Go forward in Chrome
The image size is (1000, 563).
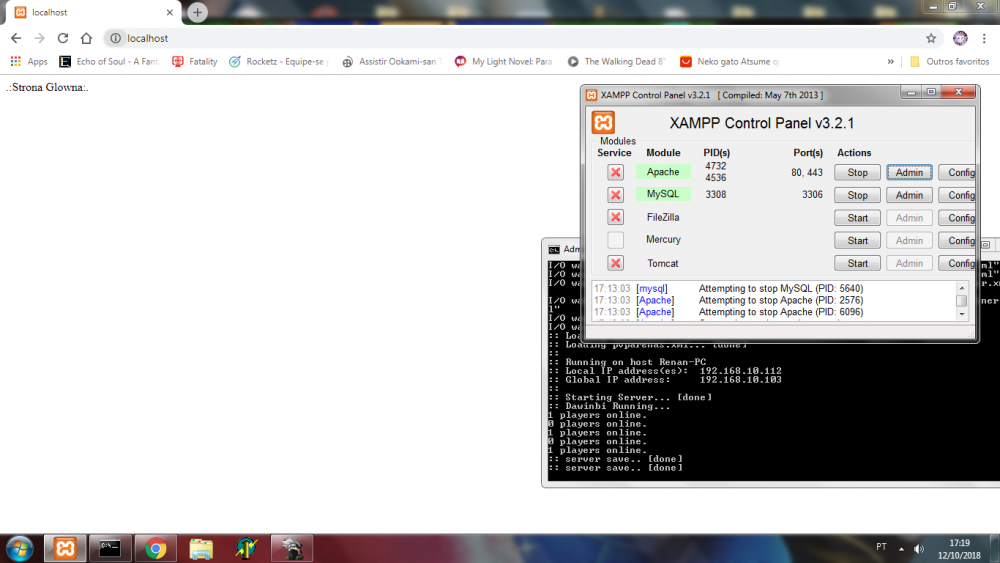click(x=40, y=38)
